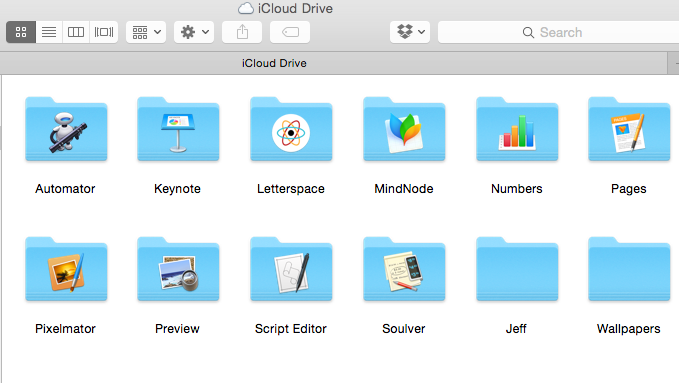Click the Jeff folder name label
Image resolution: width=679 pixels, height=383 pixels.
point(516,329)
